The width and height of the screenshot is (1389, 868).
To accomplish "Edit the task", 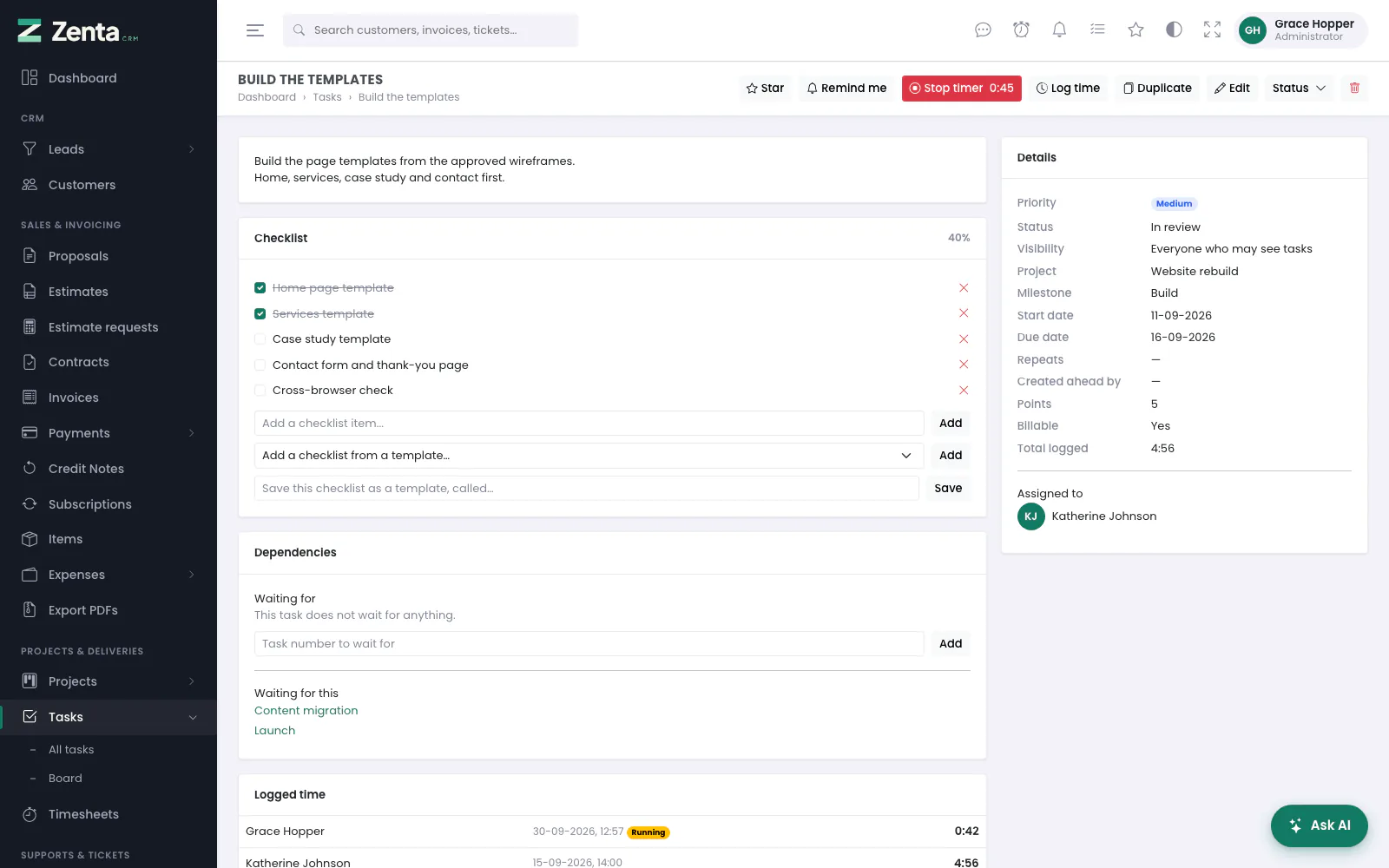I will click(1232, 88).
